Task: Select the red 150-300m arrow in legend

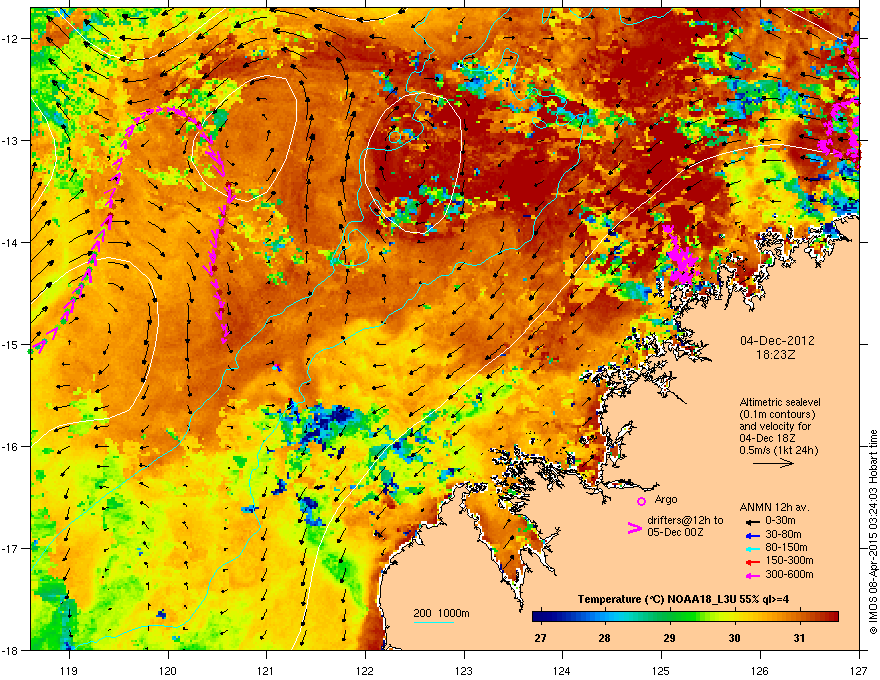Action: tap(751, 561)
